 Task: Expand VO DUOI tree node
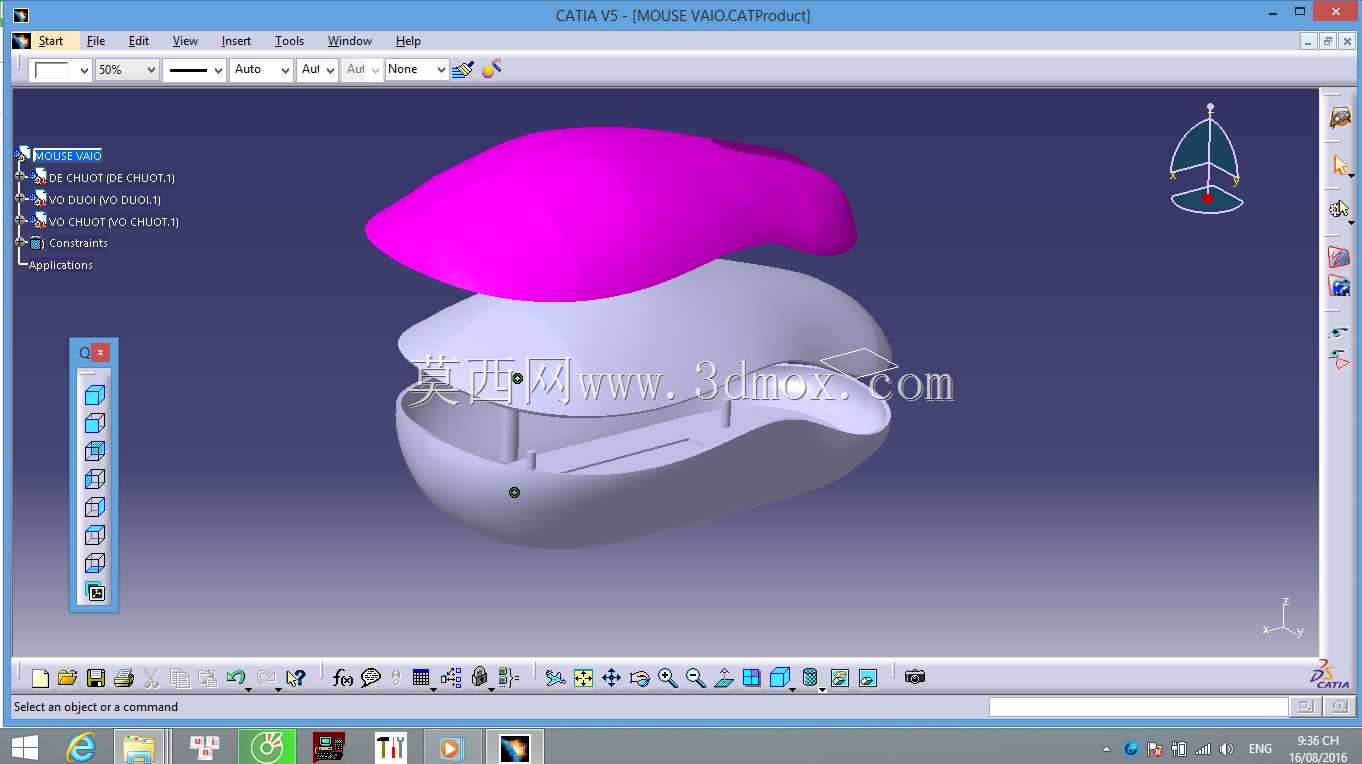point(20,199)
